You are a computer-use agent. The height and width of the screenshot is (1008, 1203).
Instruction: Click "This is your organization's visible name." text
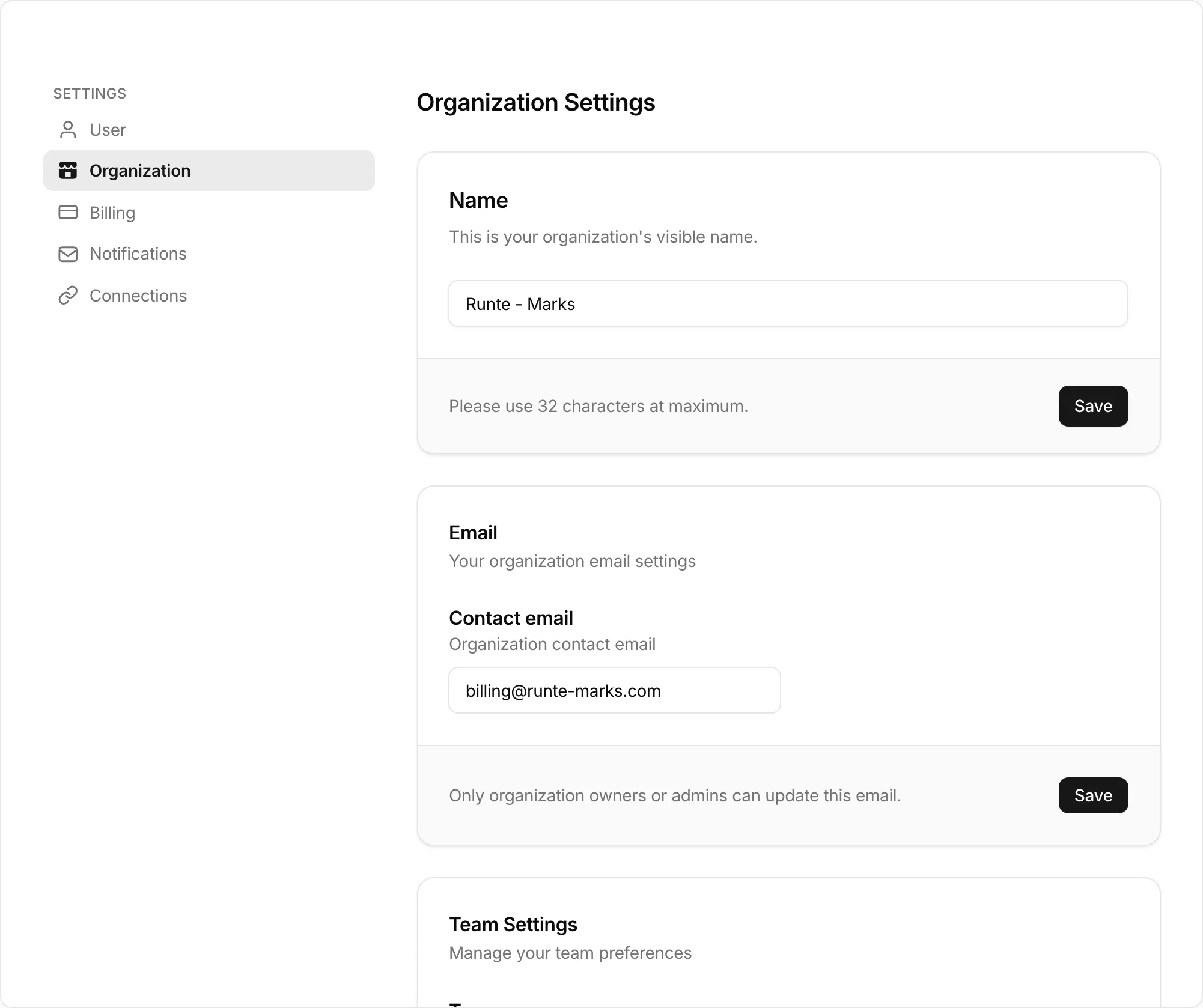click(603, 237)
